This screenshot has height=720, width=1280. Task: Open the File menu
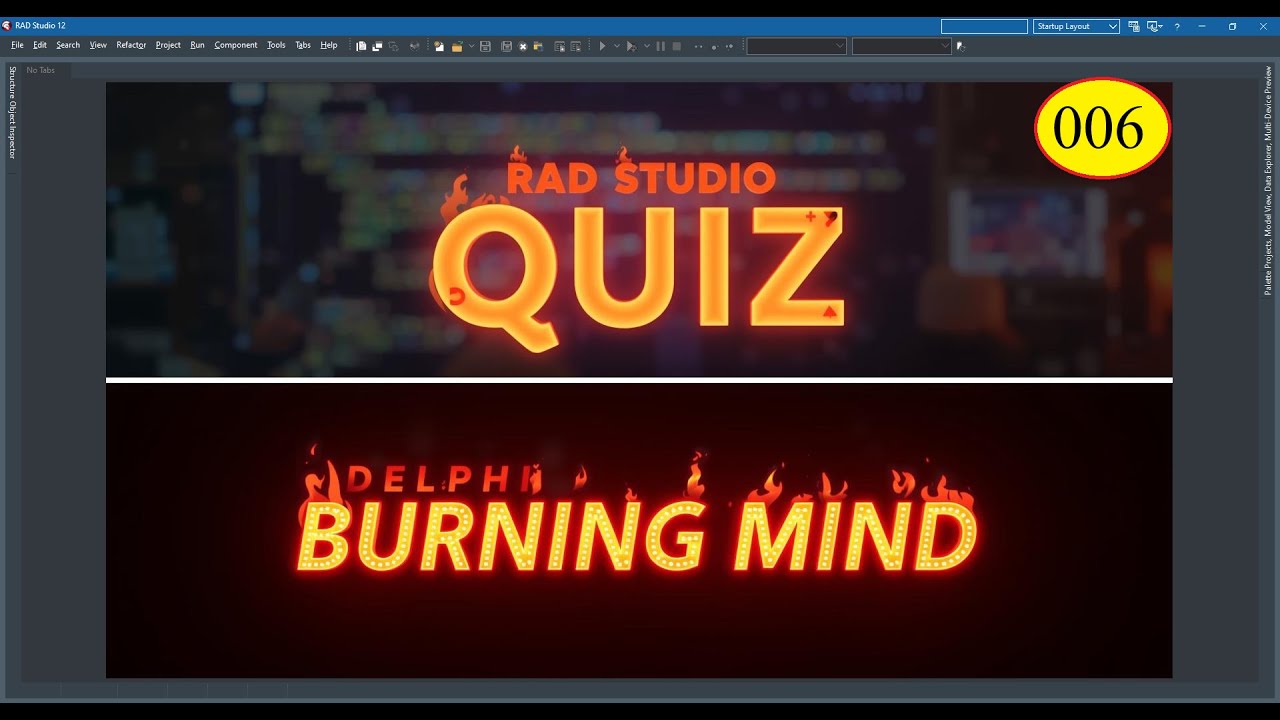coord(17,45)
